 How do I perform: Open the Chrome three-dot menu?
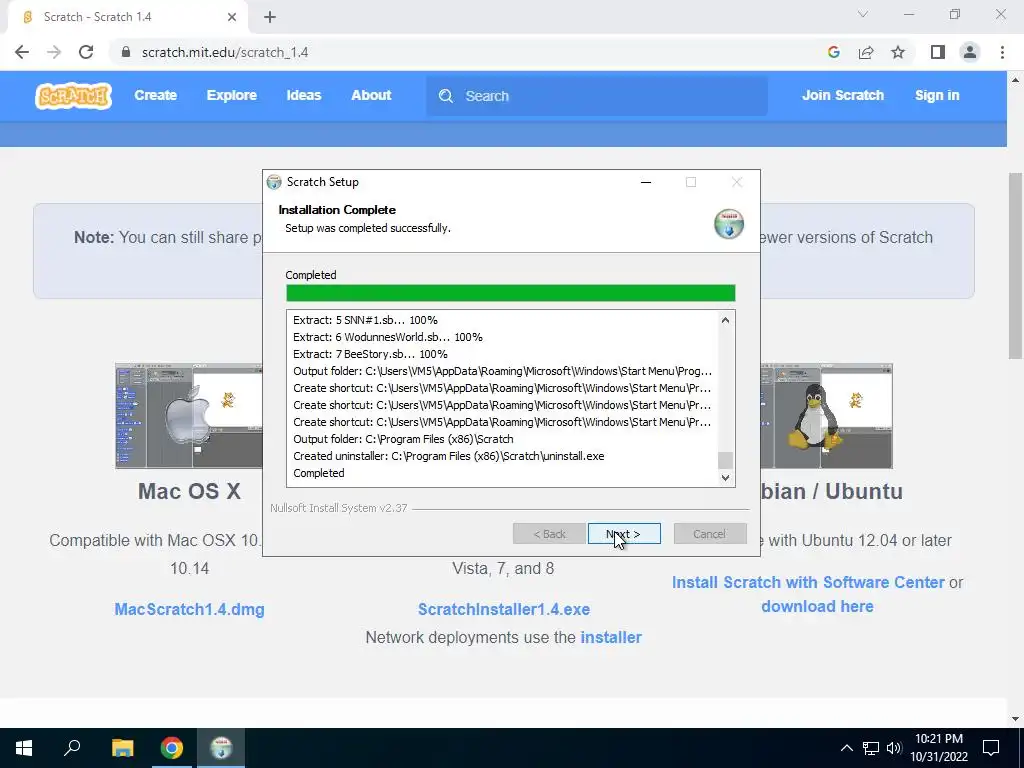[1002, 52]
